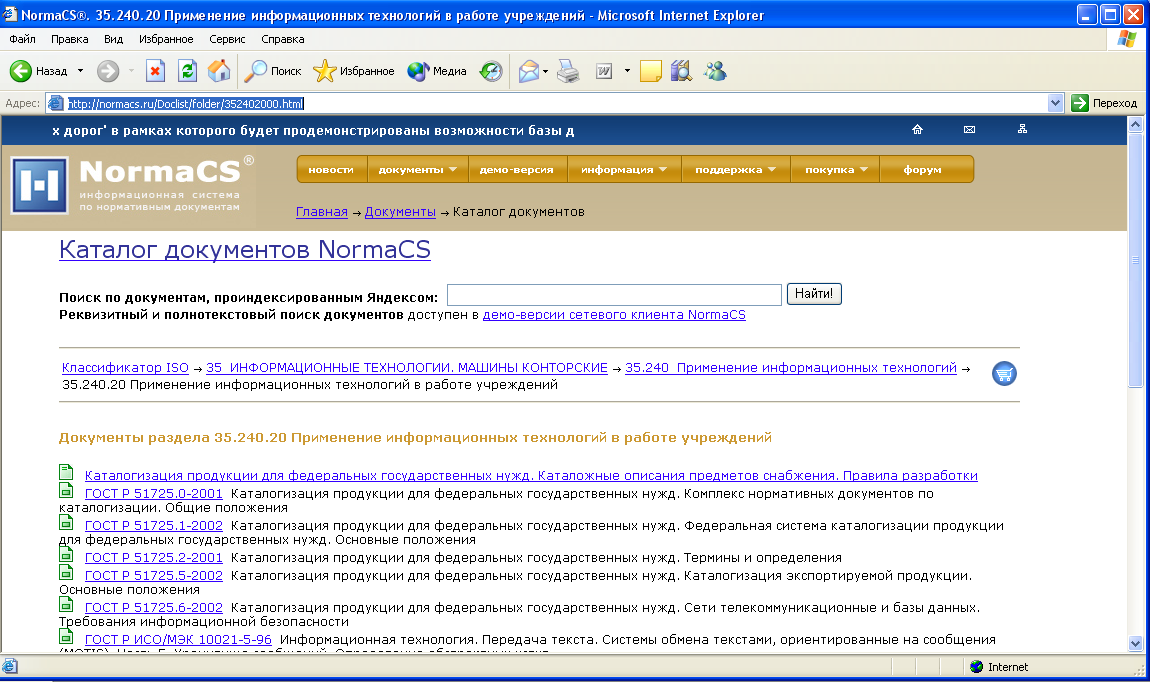Image resolution: width=1150 pixels, height=682 pixels.
Task: Print the page with the printer icon
Action: 568,71
